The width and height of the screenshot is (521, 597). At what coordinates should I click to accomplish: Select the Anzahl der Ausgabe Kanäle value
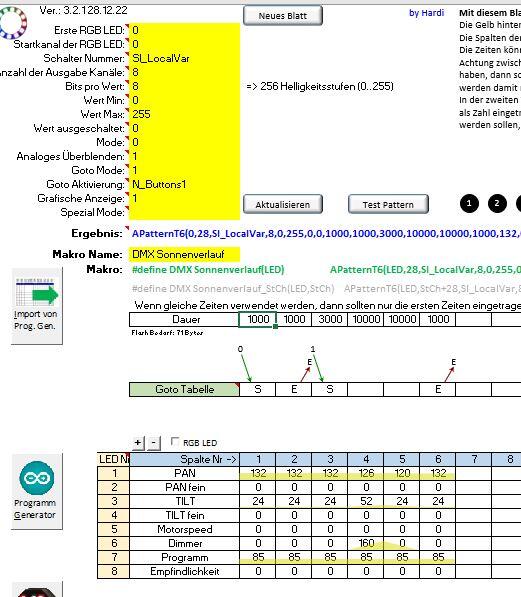coord(185,72)
